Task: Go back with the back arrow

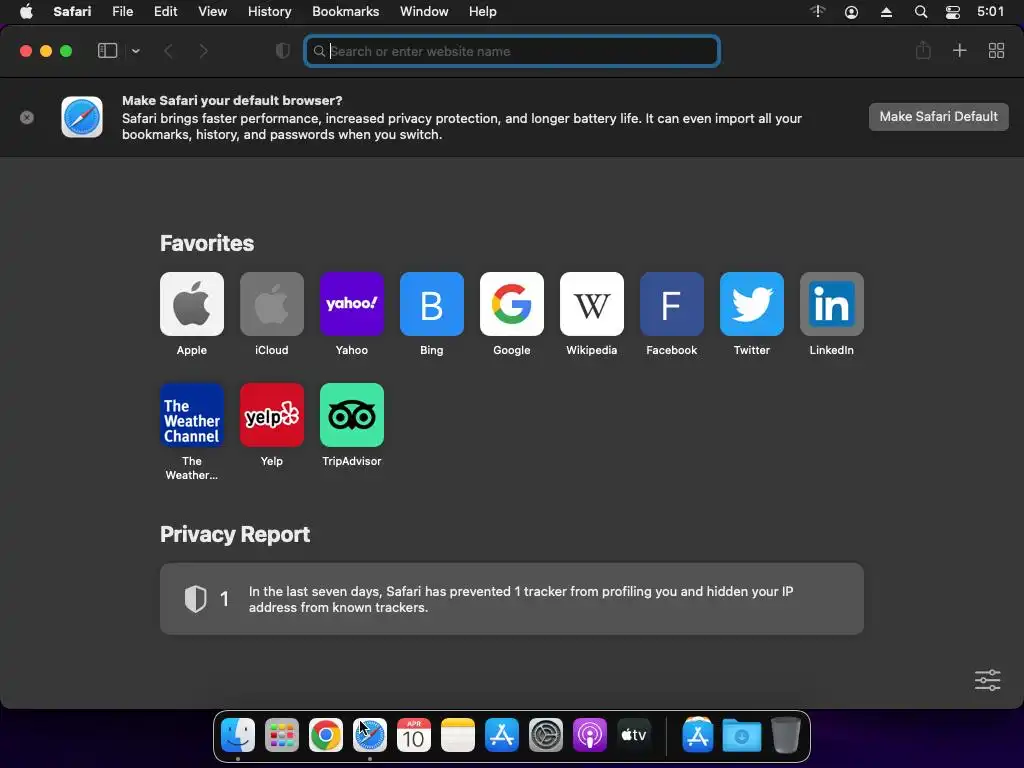Action: 168,51
